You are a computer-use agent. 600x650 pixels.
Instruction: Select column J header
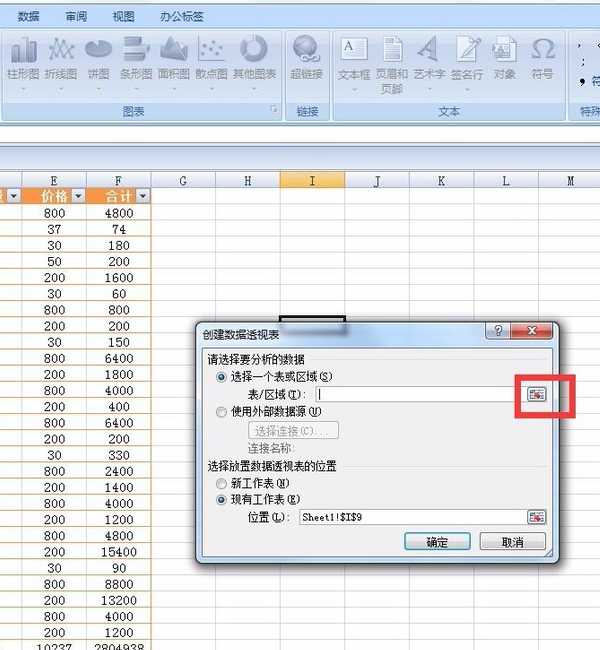coord(377,181)
